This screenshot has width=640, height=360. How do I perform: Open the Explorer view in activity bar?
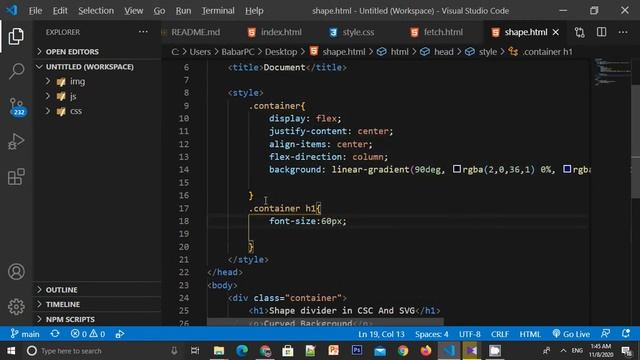click(16, 36)
